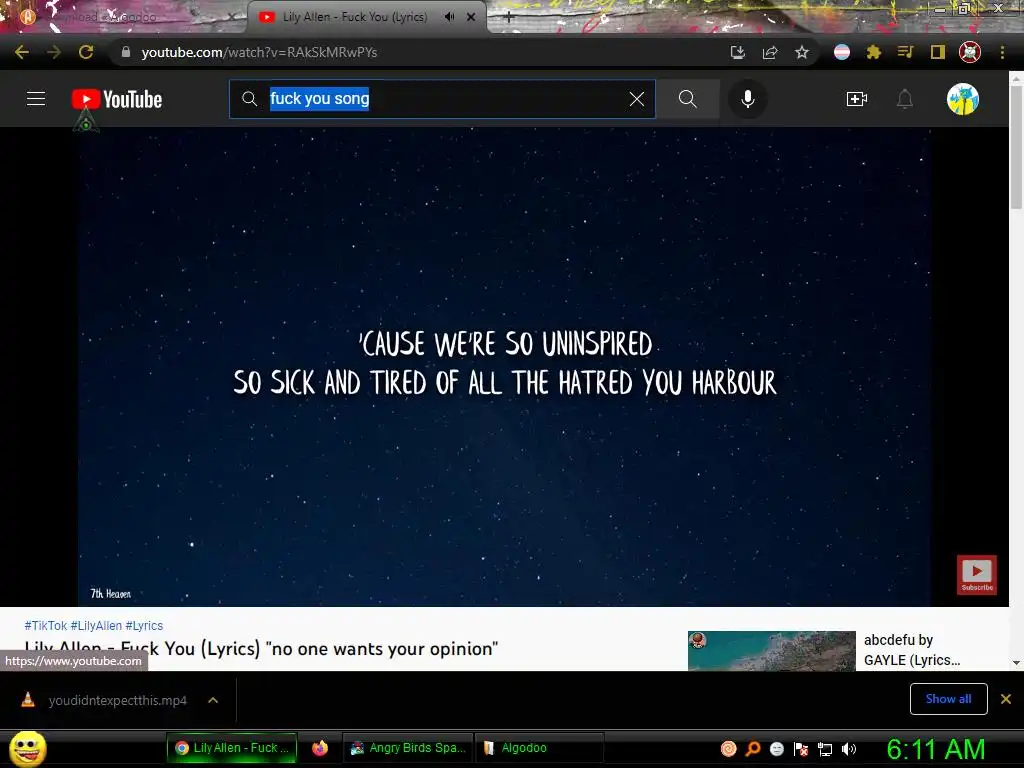Click the address bar URL youtube.com/watch
The height and width of the screenshot is (768, 1024).
click(259, 52)
